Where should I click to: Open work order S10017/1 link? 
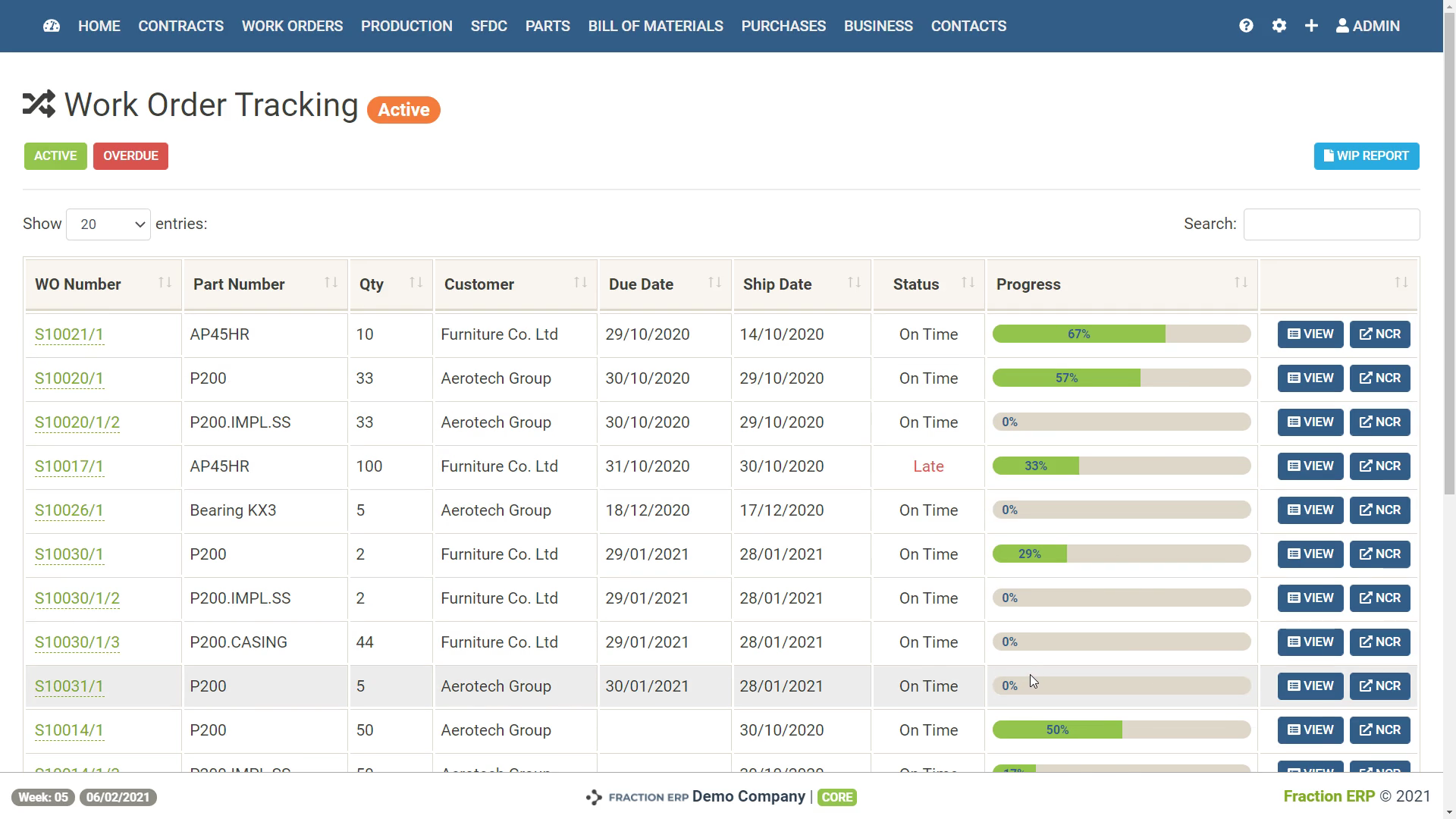click(69, 466)
